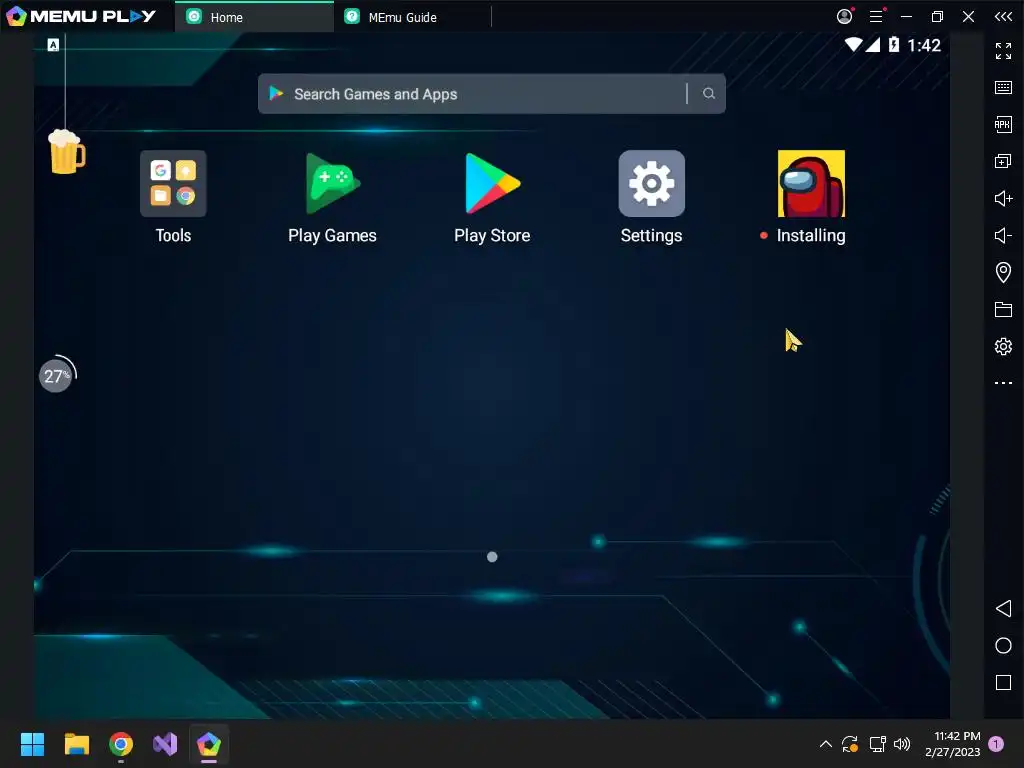Open File Explorer from taskbar

click(x=76, y=744)
